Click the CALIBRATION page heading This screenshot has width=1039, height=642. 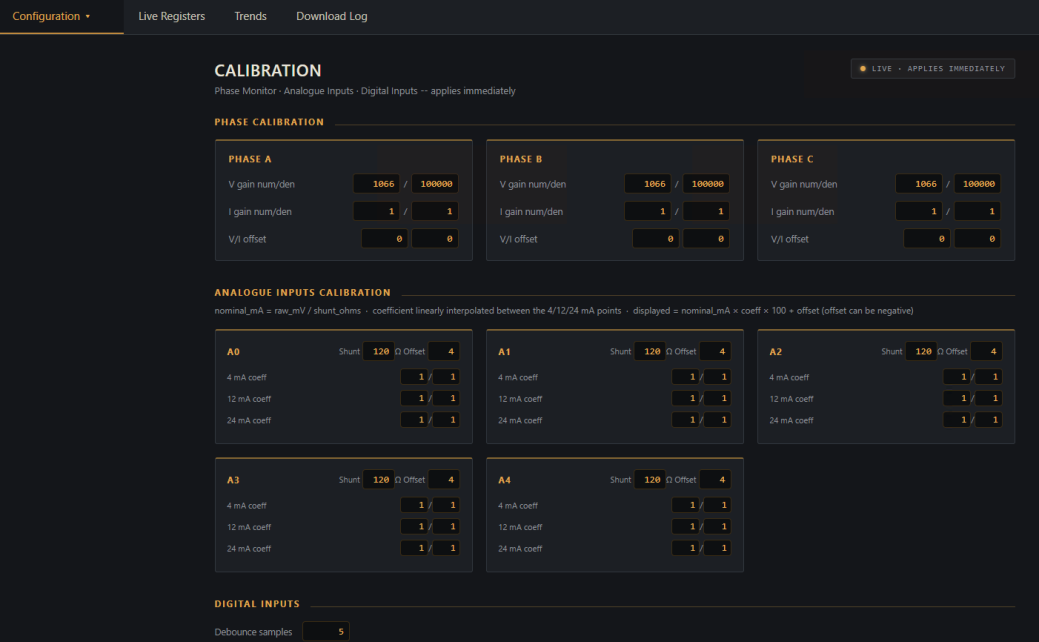tap(268, 70)
